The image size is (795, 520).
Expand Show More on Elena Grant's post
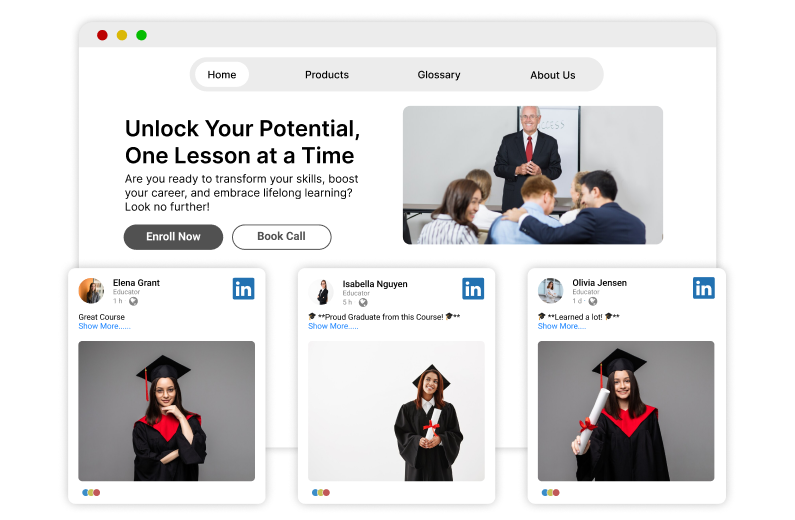click(x=104, y=326)
